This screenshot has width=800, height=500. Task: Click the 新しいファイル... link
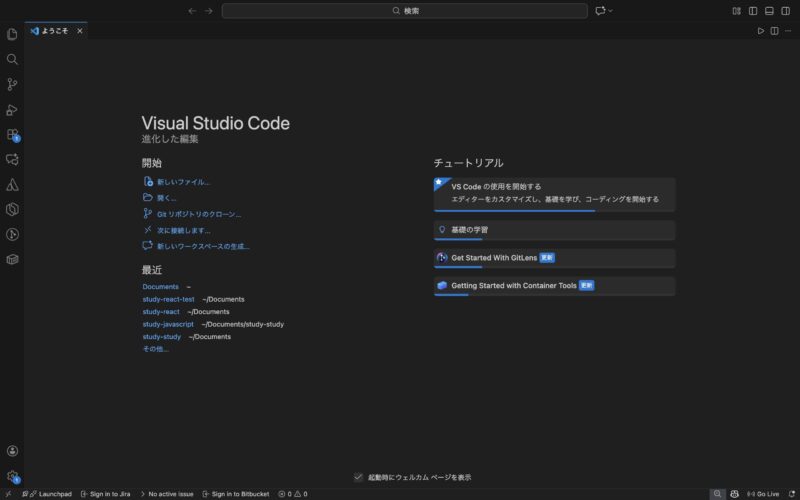(x=183, y=182)
